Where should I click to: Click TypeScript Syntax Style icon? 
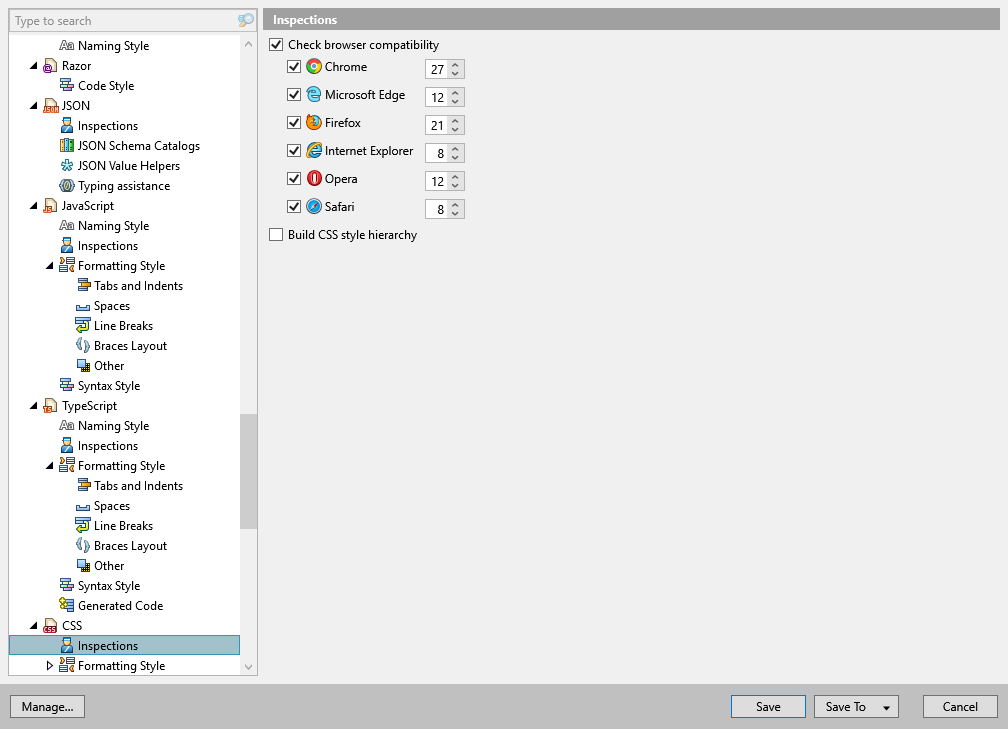pyautogui.click(x=66, y=585)
